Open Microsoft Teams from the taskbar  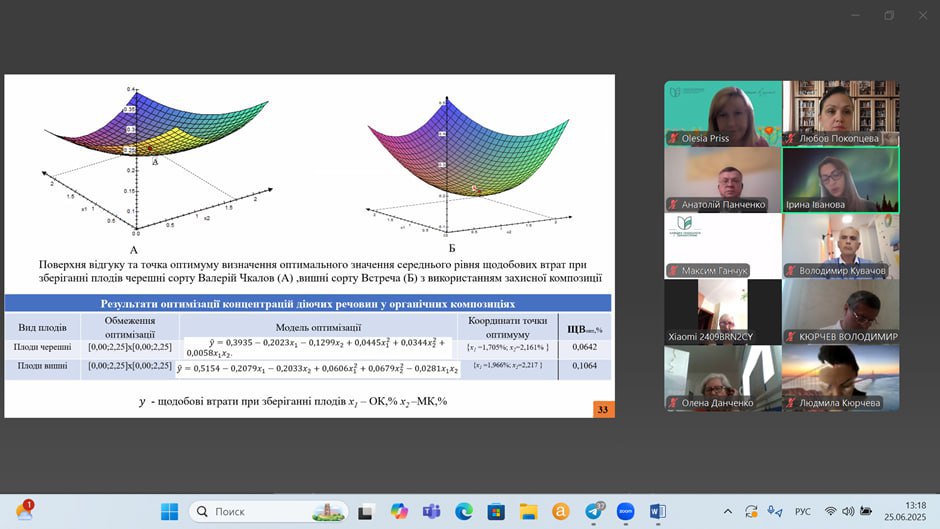(x=431, y=512)
